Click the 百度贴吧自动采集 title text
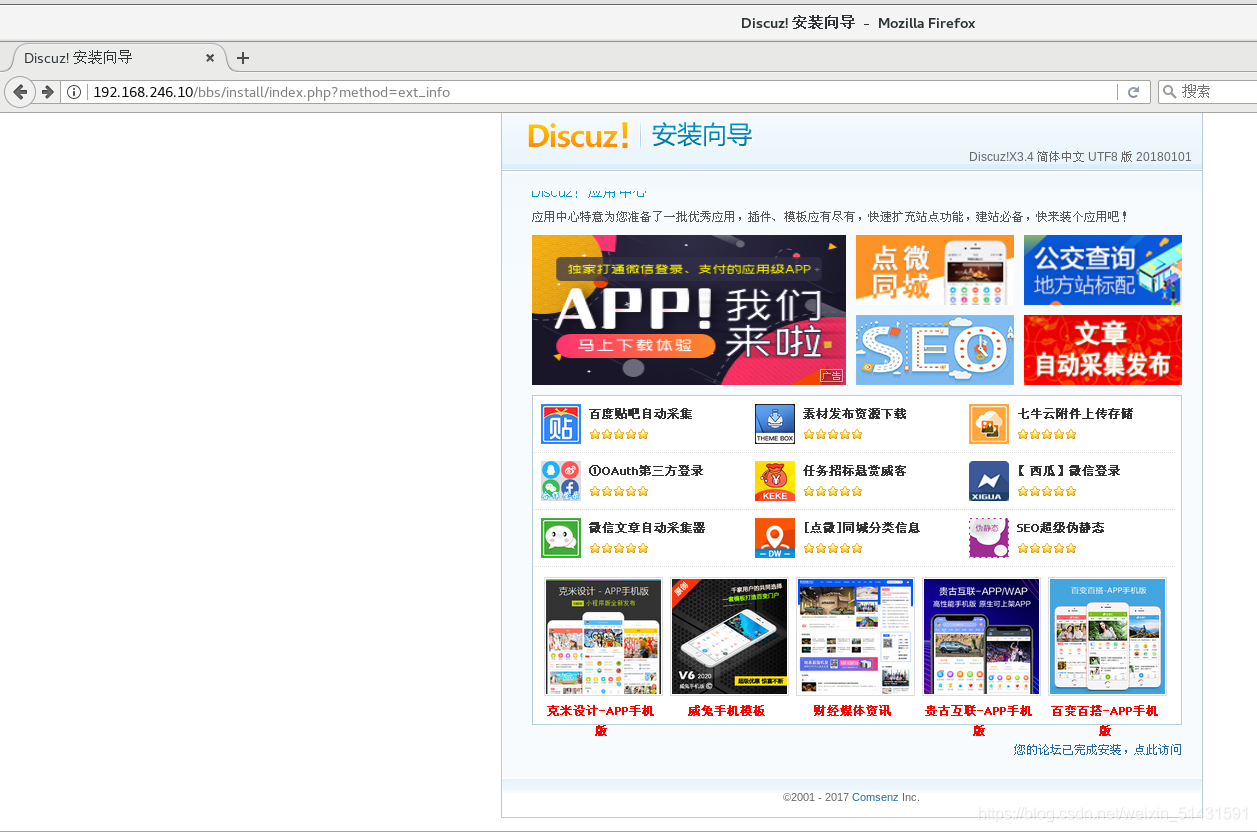Viewport: 1257px width, 832px height. click(x=640, y=414)
